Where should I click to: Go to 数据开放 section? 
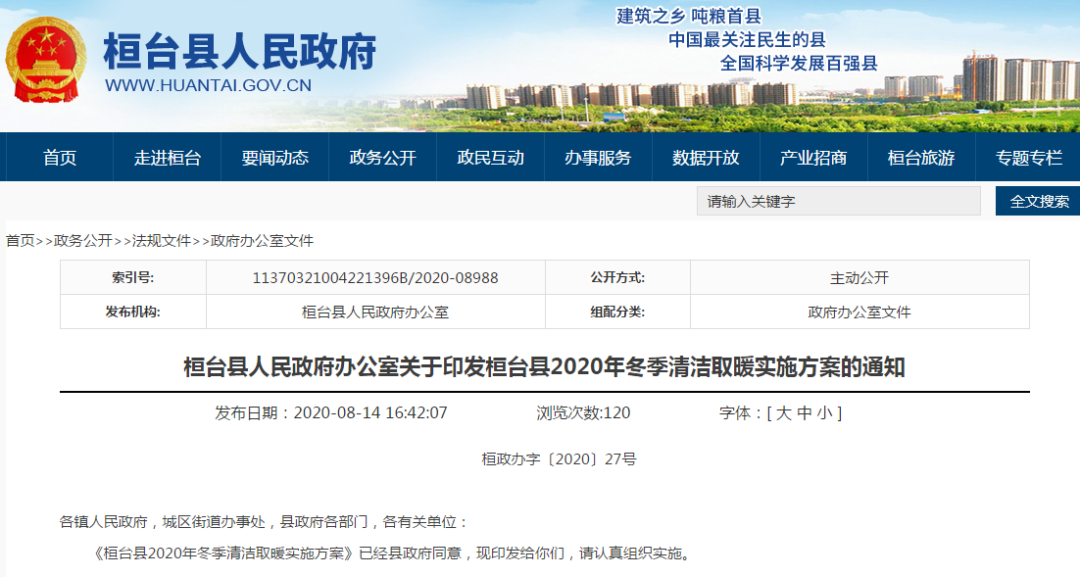(706, 158)
